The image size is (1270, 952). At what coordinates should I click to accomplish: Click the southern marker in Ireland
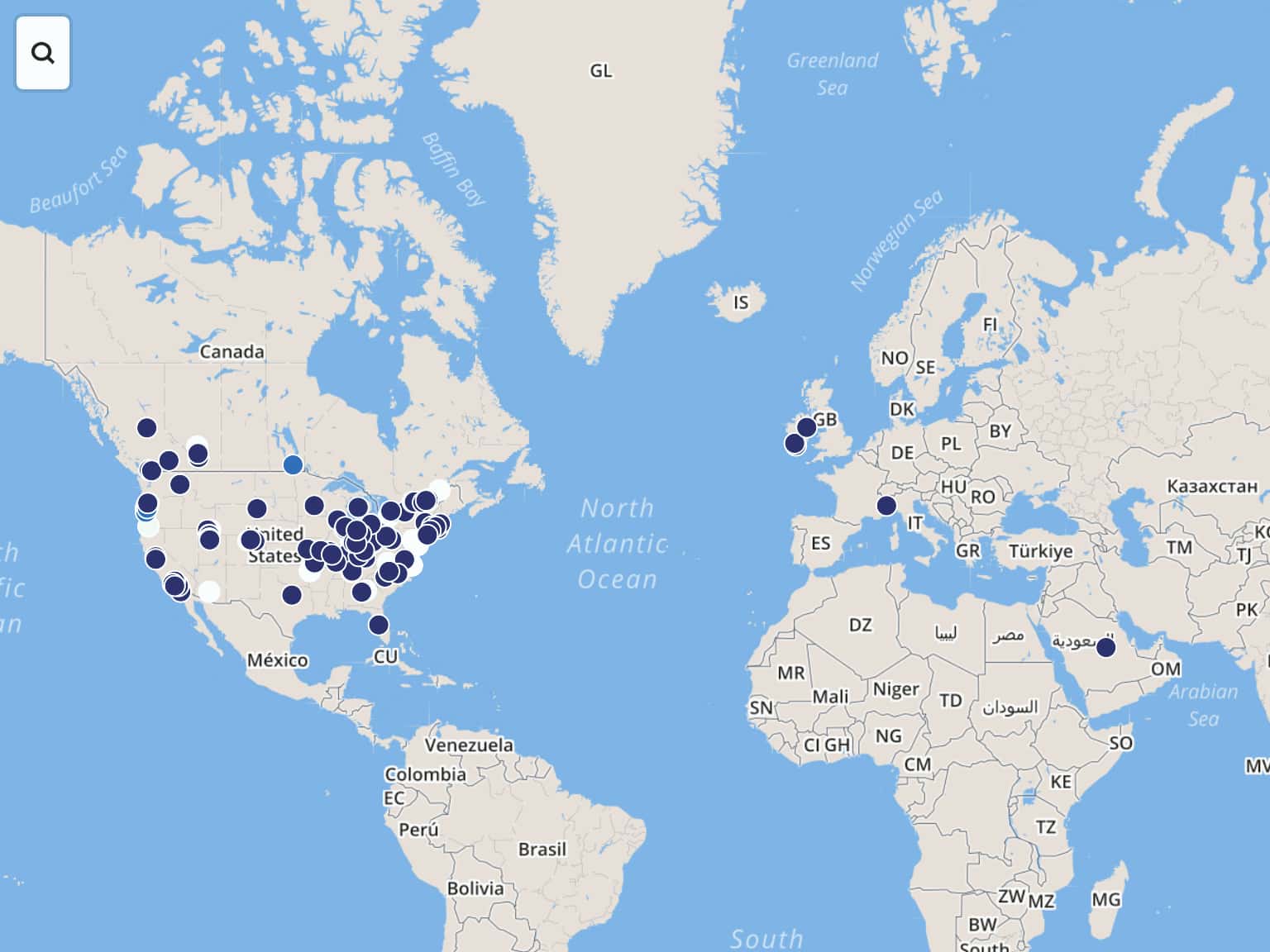tap(795, 444)
